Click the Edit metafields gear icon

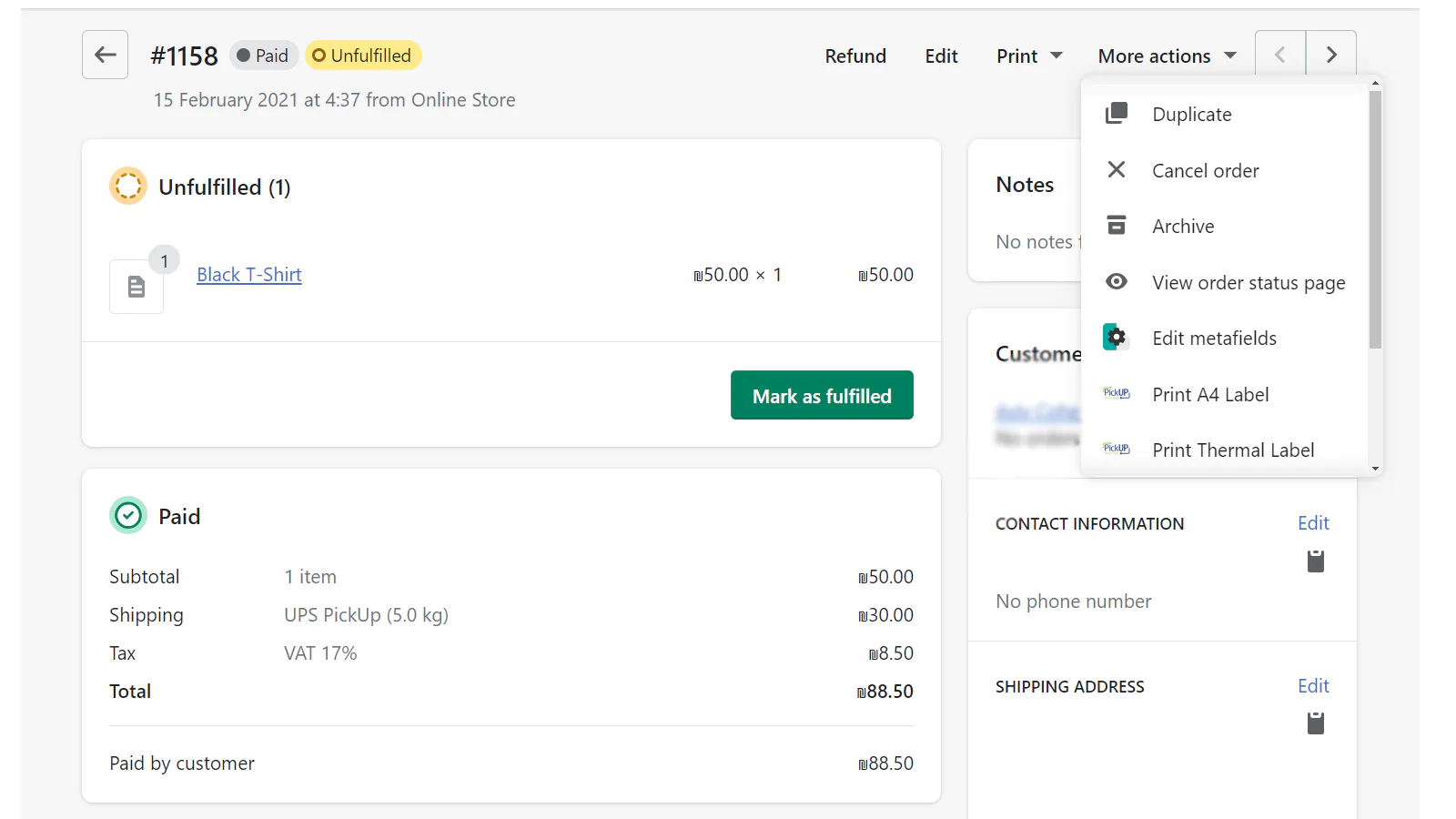1116,338
